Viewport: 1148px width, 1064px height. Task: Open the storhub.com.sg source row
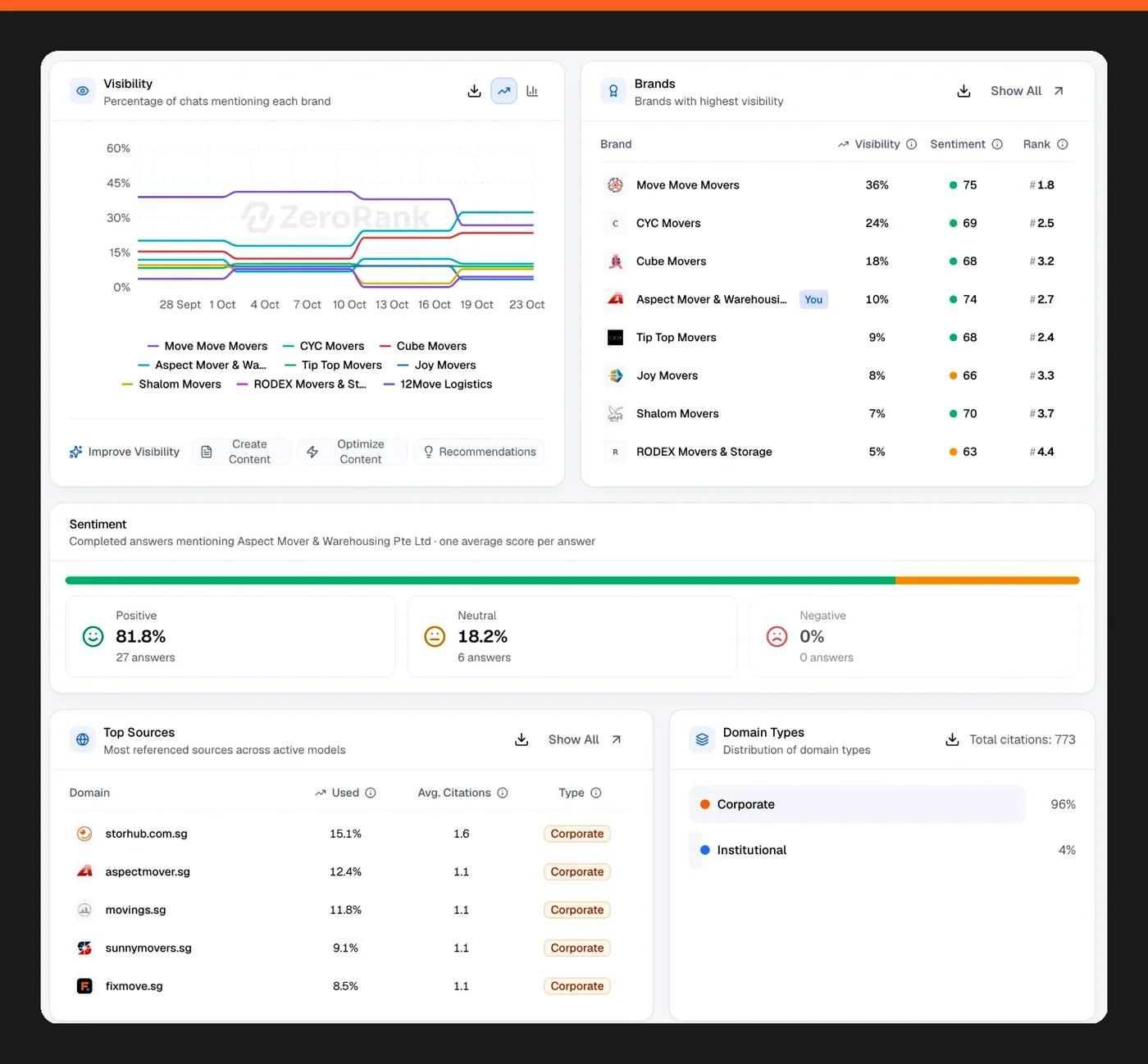point(351,834)
